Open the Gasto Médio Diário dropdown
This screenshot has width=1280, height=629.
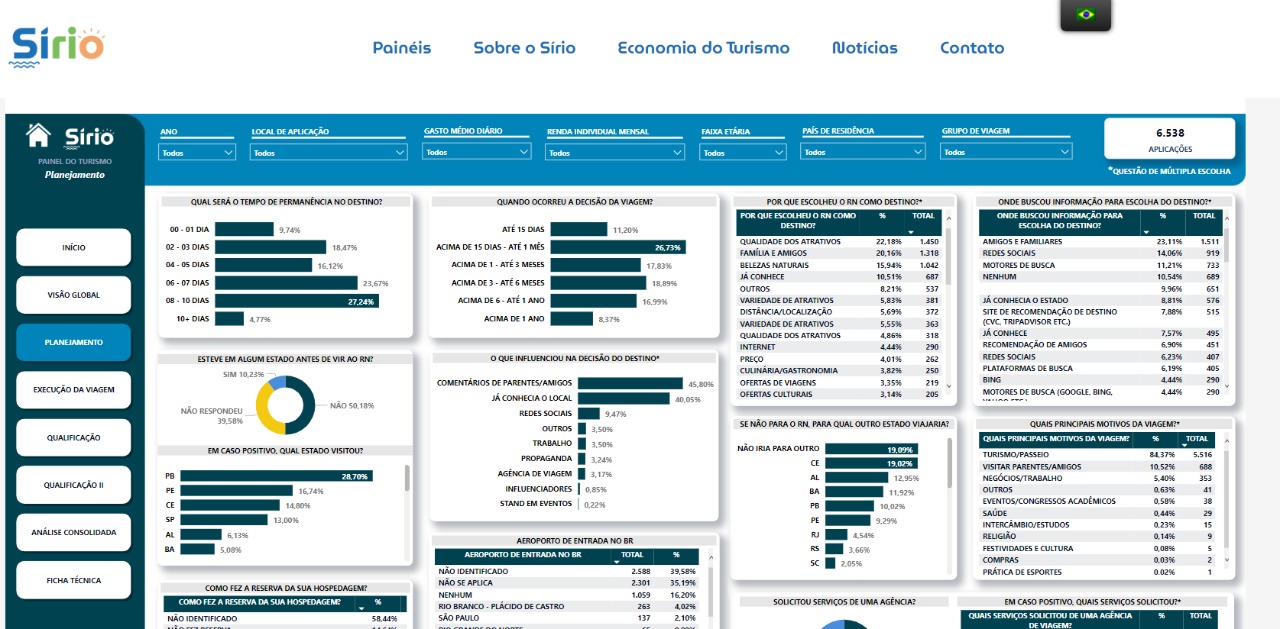coord(476,152)
